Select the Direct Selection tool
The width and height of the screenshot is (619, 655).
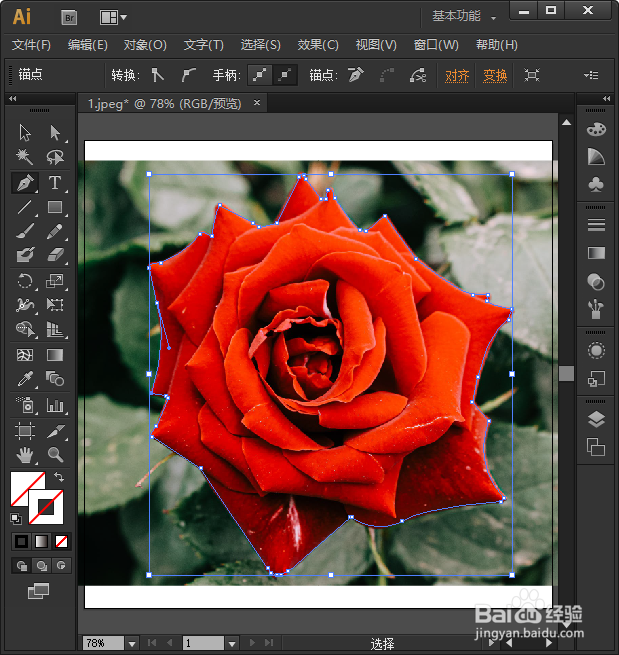tap(55, 133)
